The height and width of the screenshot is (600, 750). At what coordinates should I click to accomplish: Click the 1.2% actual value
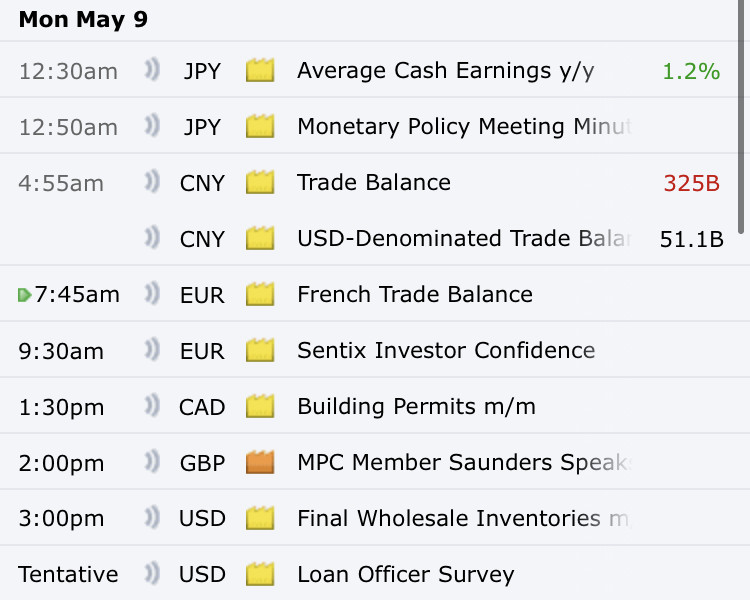click(691, 71)
